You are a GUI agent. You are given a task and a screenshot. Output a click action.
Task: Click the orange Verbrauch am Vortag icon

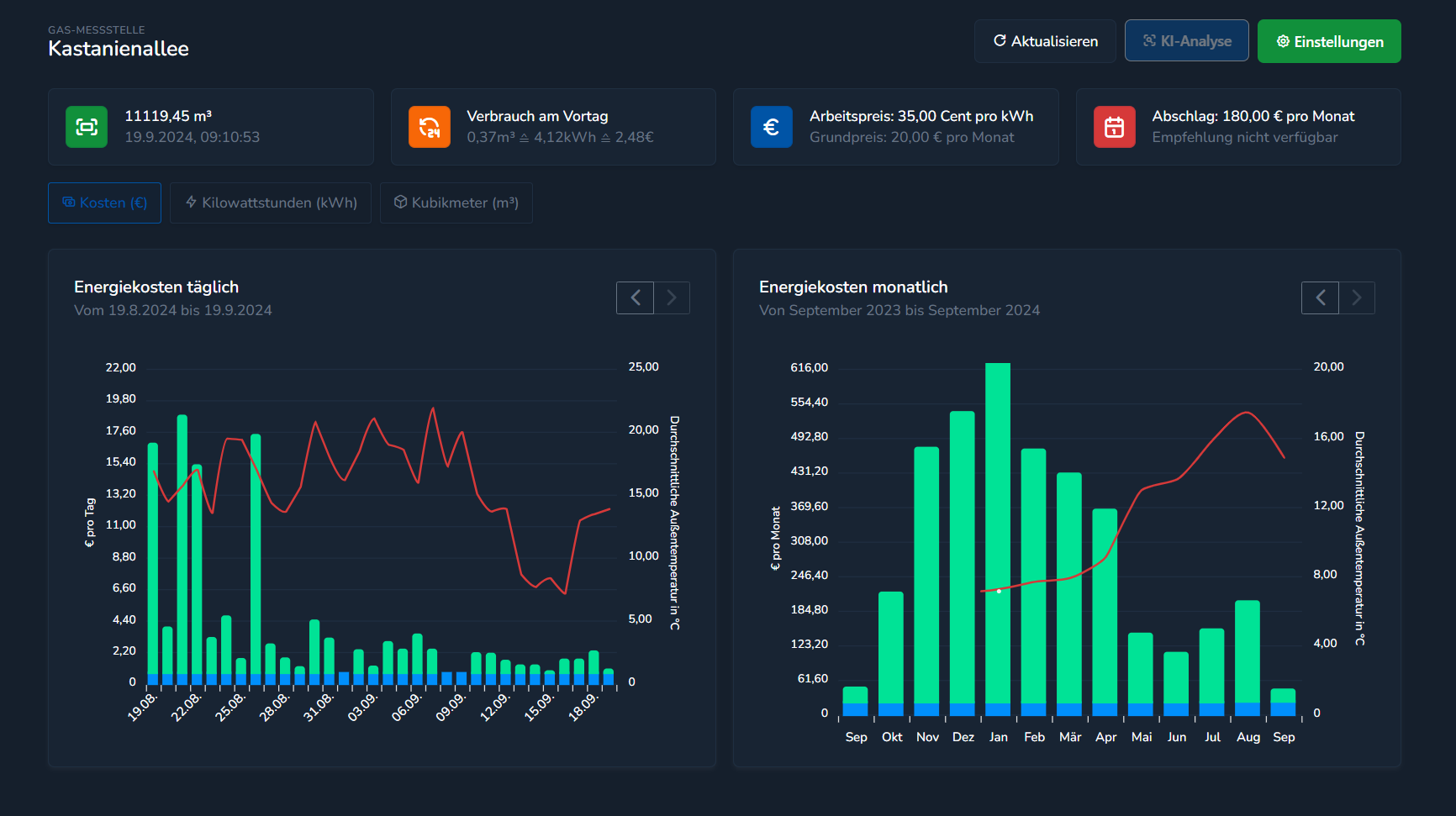click(x=429, y=127)
